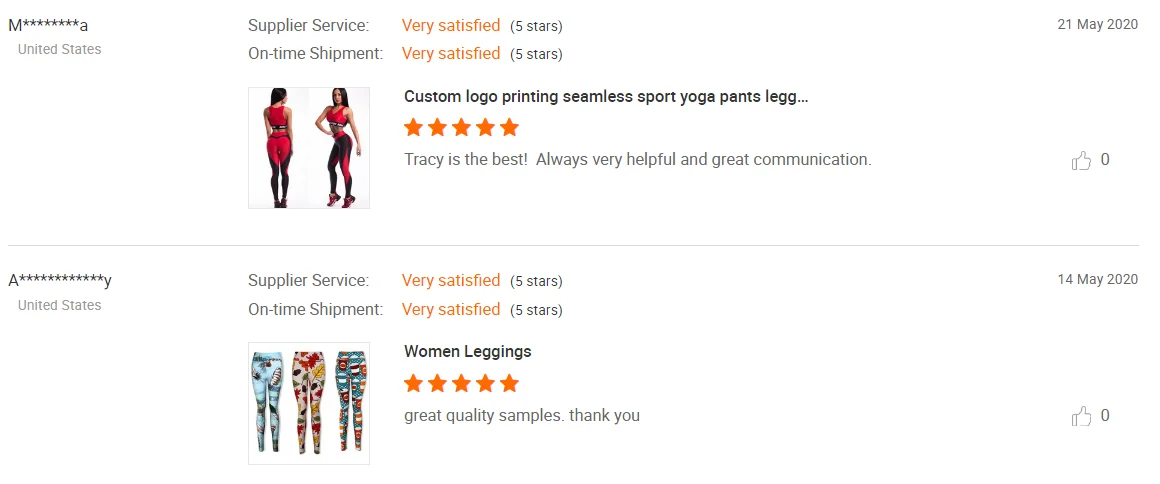Click the 21 May 2020 review date
Image resolution: width=1160 pixels, height=484 pixels.
[1097, 25]
